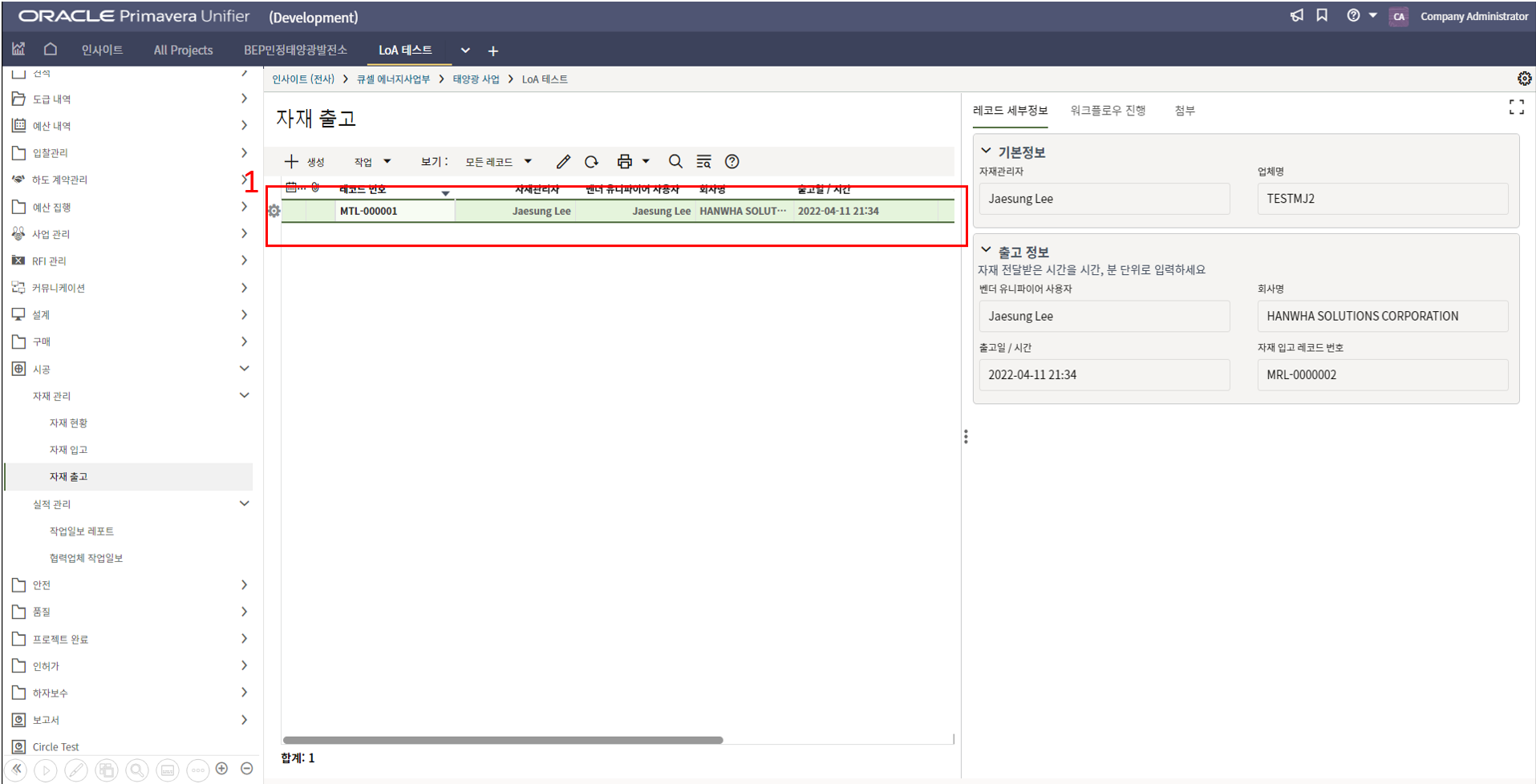Click the 태양광 사업 breadcrumb link
1536x784 pixels.
pos(476,79)
